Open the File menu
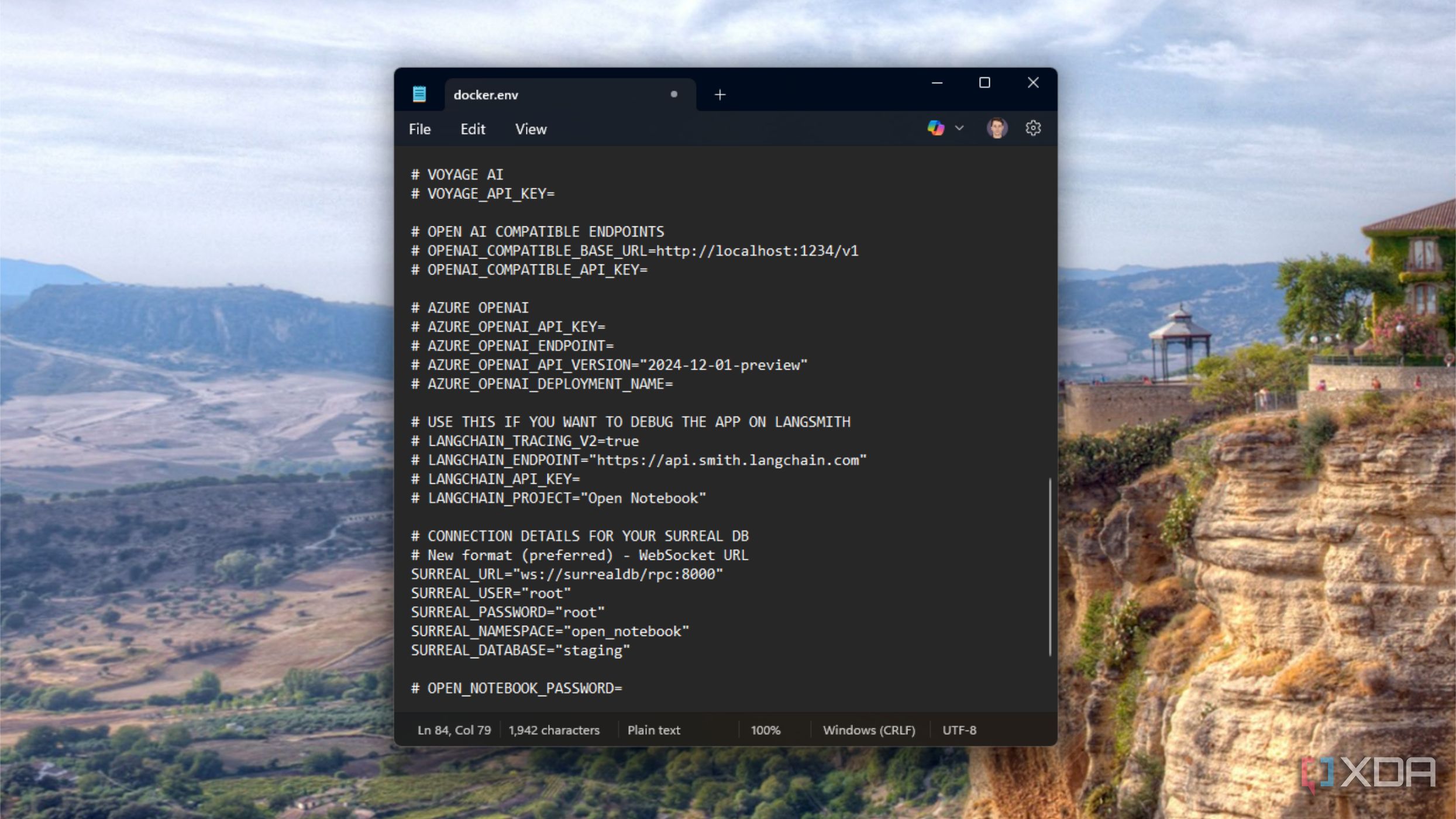1456x819 pixels. [x=419, y=129]
